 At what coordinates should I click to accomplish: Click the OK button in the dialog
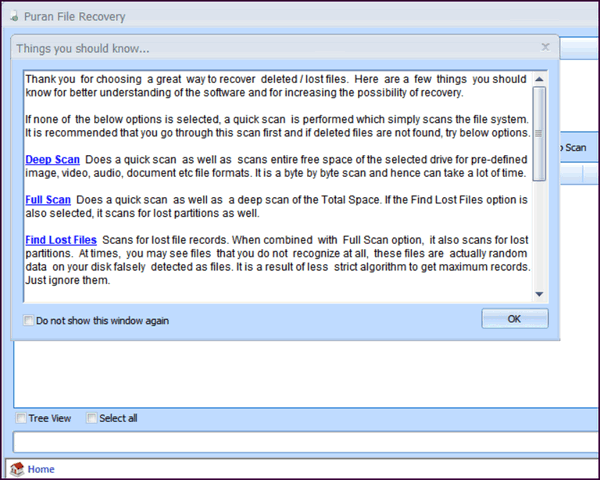(515, 318)
